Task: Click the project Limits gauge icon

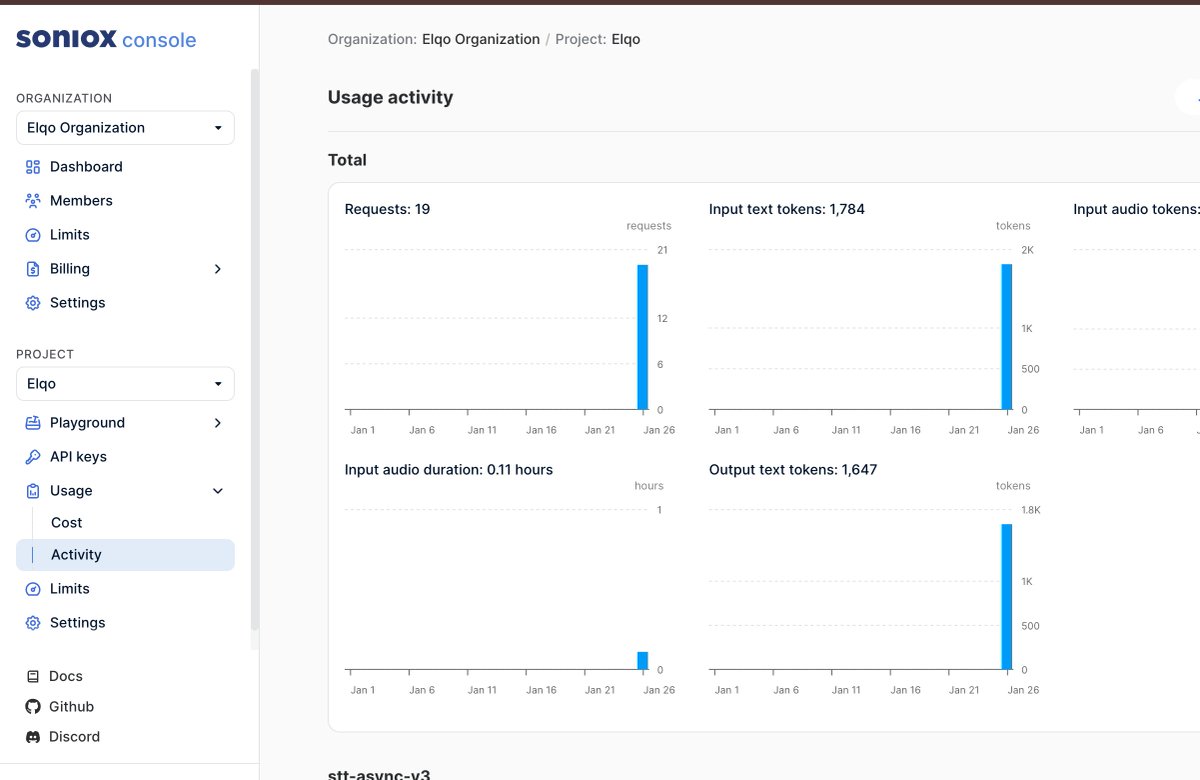Action: pos(33,589)
